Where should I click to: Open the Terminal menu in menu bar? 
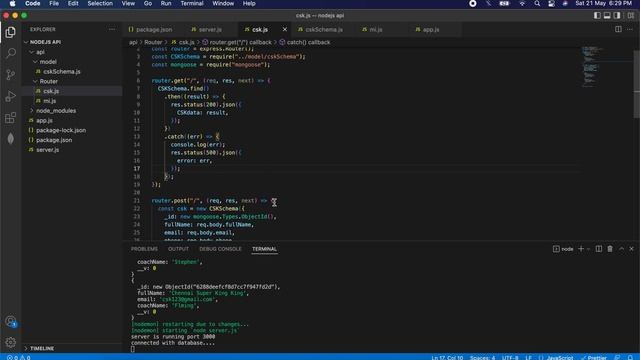tap(192, 4)
